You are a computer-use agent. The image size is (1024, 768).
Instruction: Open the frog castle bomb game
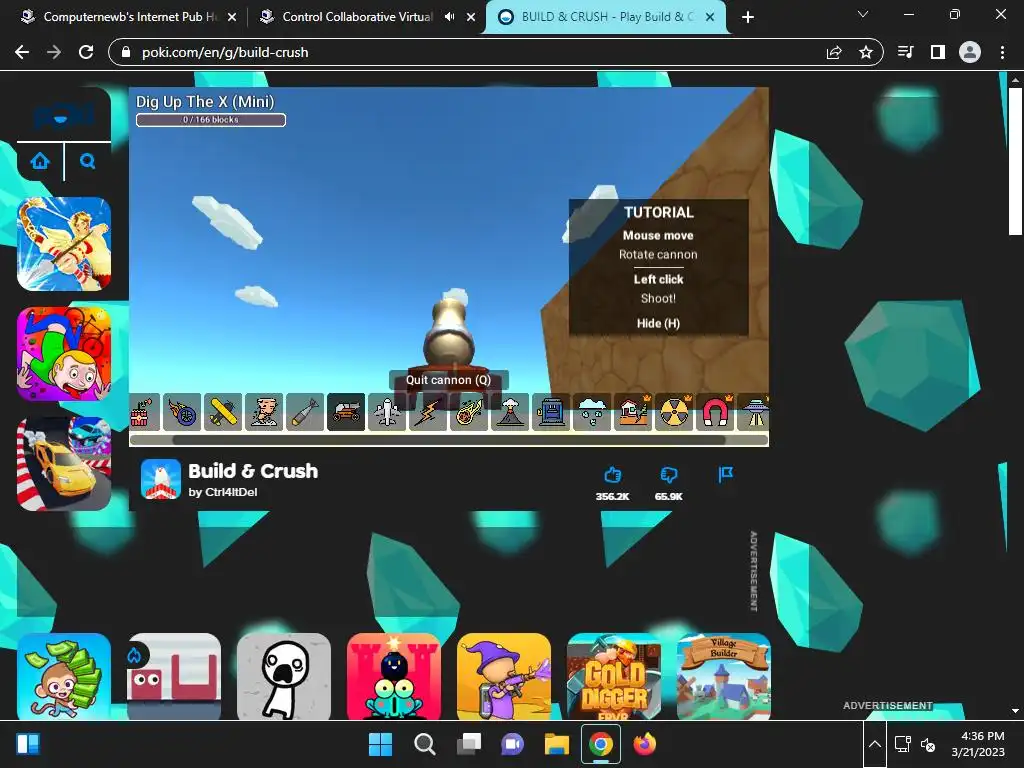point(394,677)
